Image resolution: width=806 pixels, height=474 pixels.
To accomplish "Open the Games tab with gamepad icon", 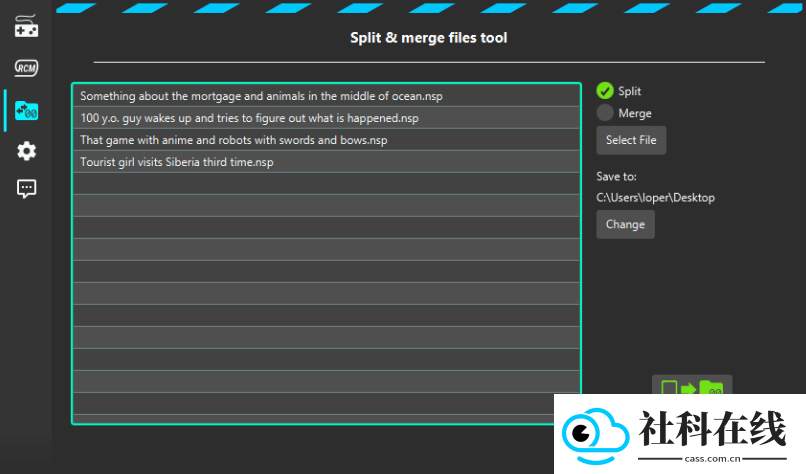I will click(x=26, y=26).
